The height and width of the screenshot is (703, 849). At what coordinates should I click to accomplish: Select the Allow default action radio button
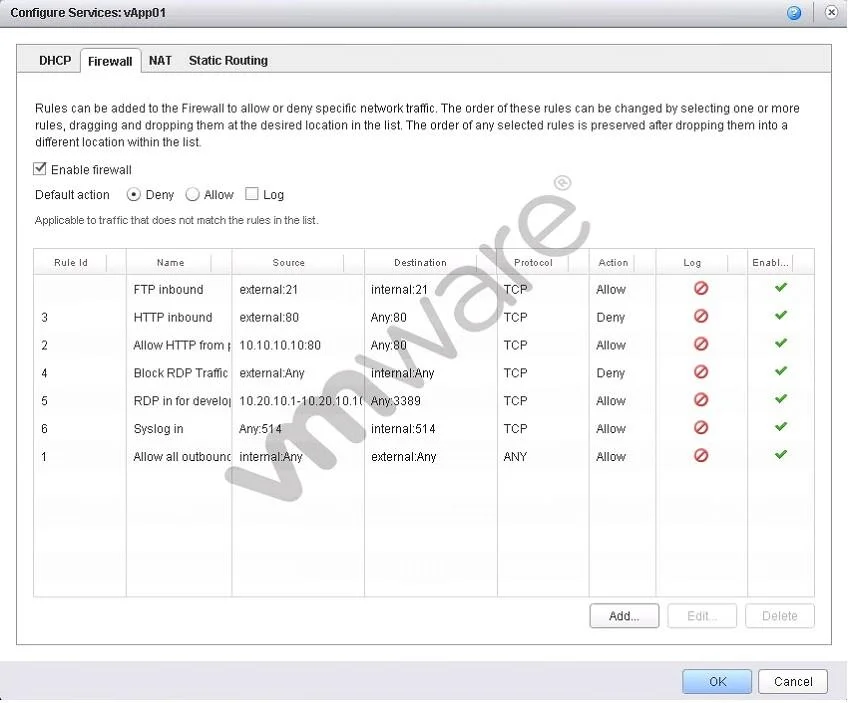point(192,194)
